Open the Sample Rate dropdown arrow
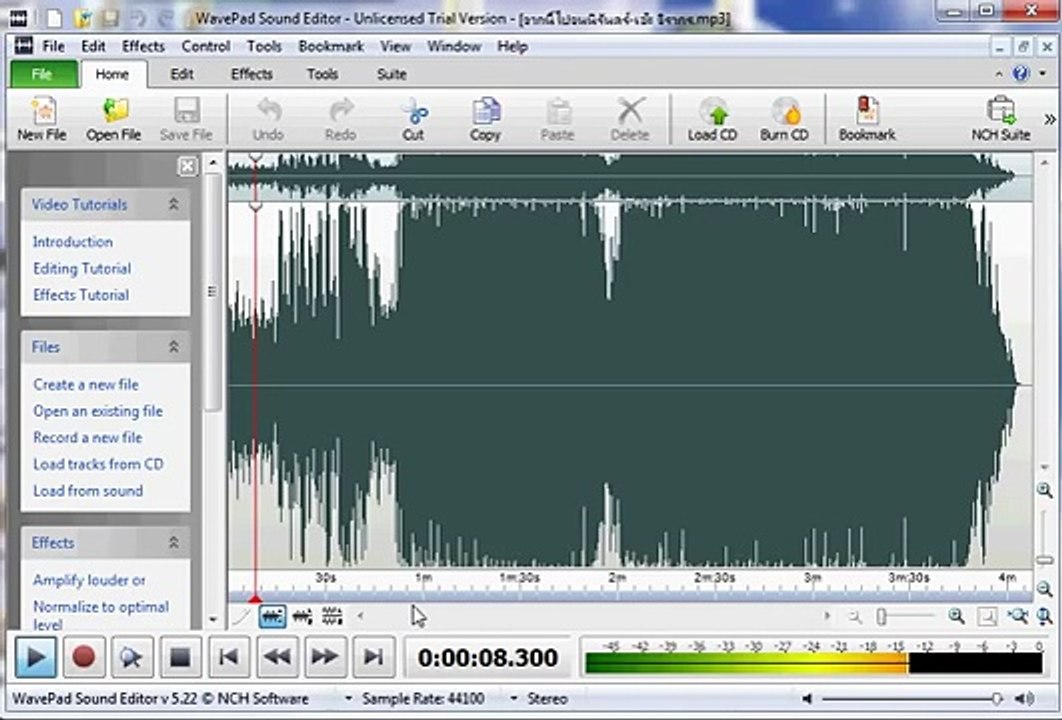The height and width of the screenshot is (720, 1062). pos(348,698)
